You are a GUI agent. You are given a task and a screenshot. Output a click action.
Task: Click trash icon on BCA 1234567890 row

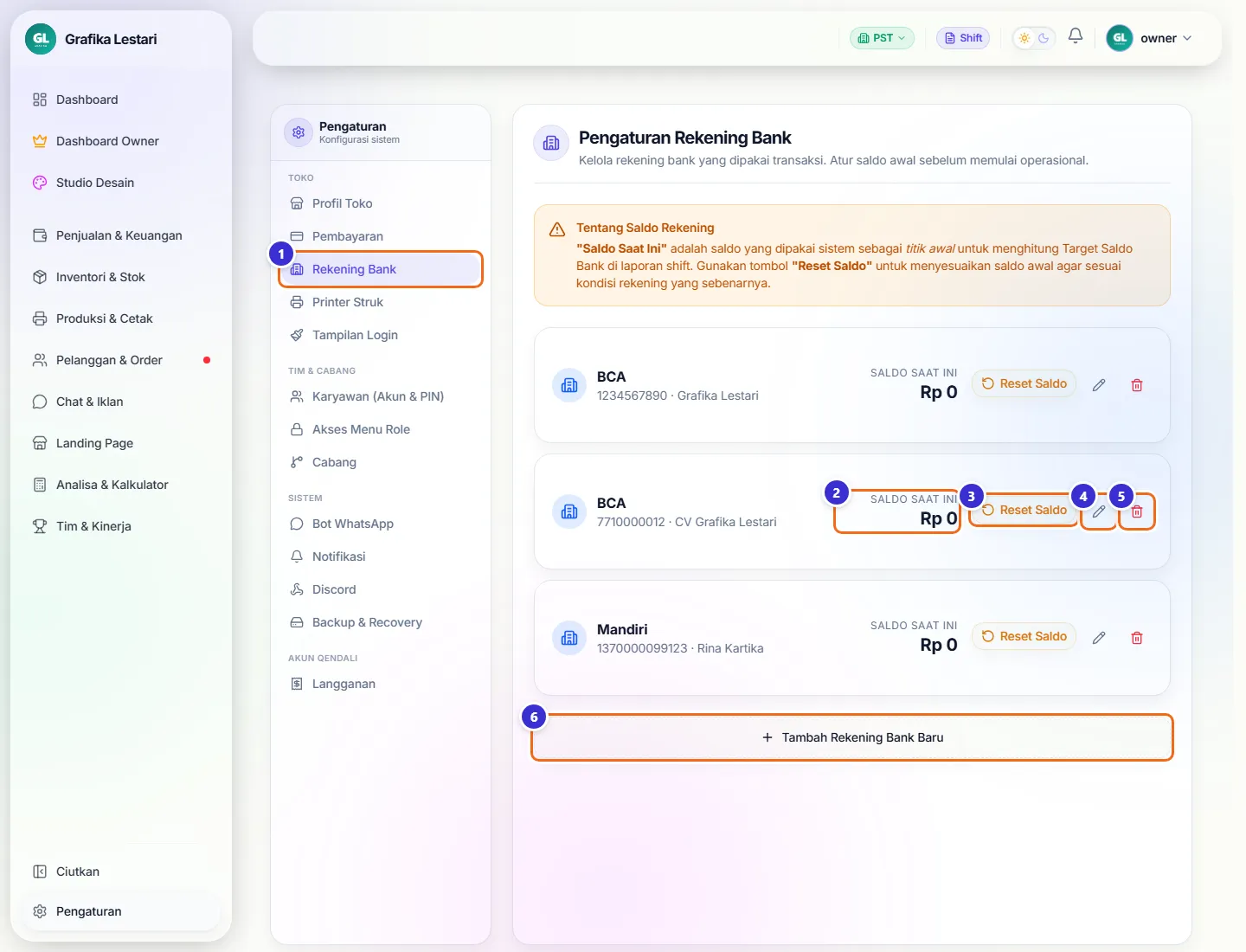tap(1137, 385)
